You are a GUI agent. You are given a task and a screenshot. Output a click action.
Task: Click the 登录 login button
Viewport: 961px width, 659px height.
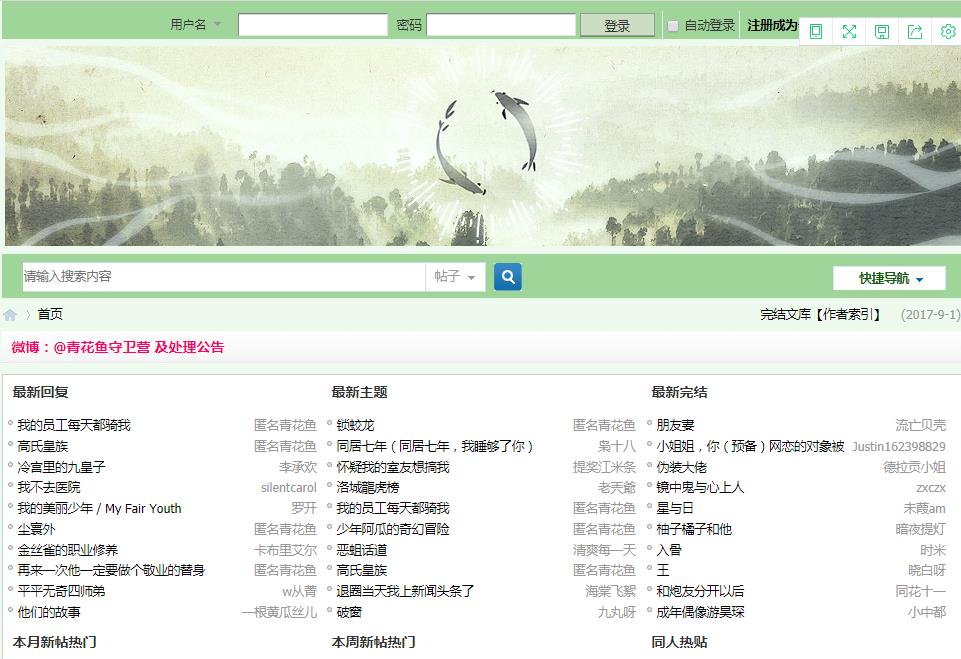click(x=617, y=24)
